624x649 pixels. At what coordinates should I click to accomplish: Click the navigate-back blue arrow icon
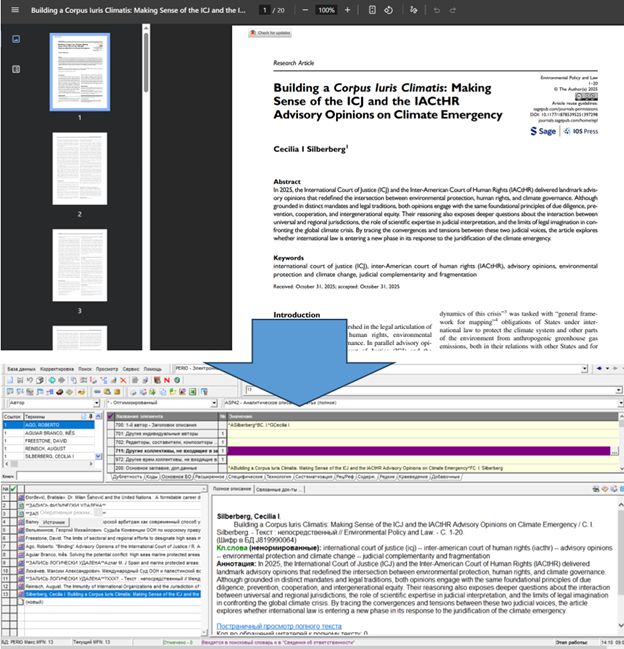[x=599, y=368]
